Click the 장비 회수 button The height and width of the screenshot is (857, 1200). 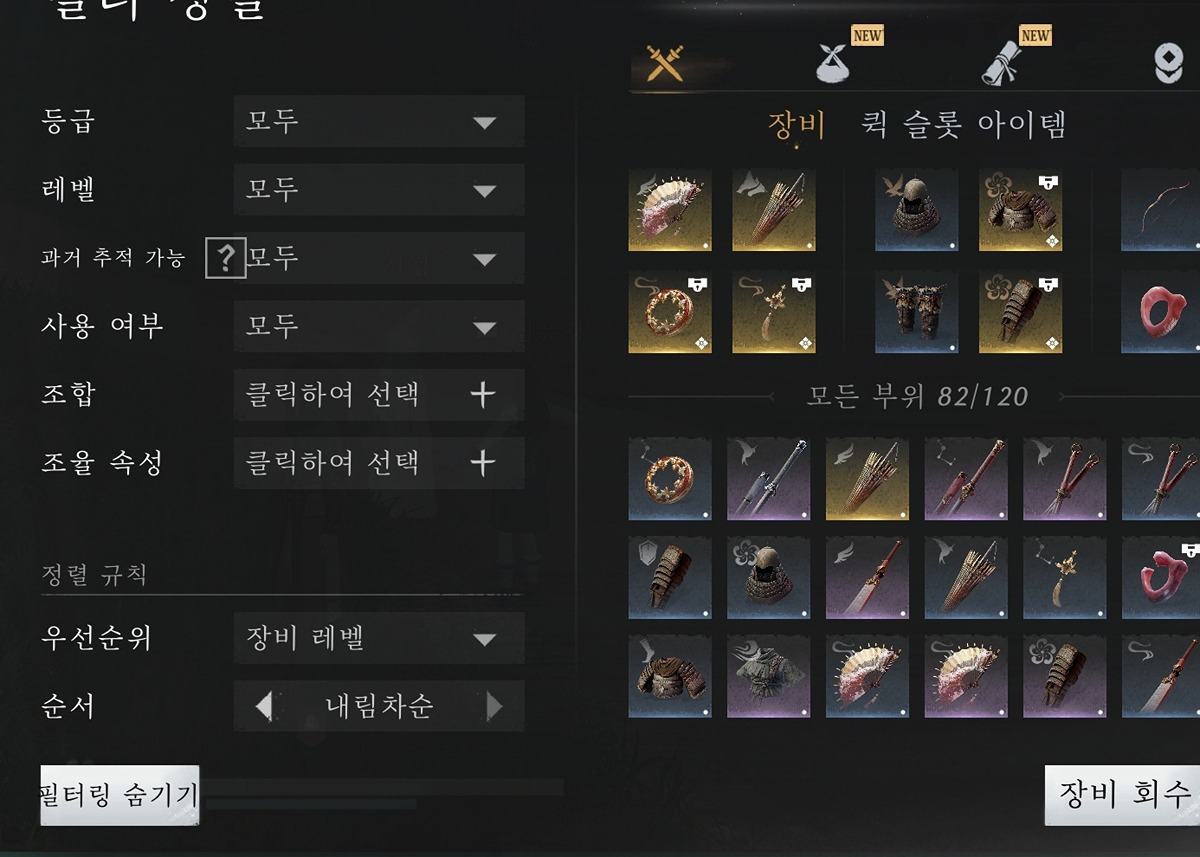pyautogui.click(x=1123, y=796)
